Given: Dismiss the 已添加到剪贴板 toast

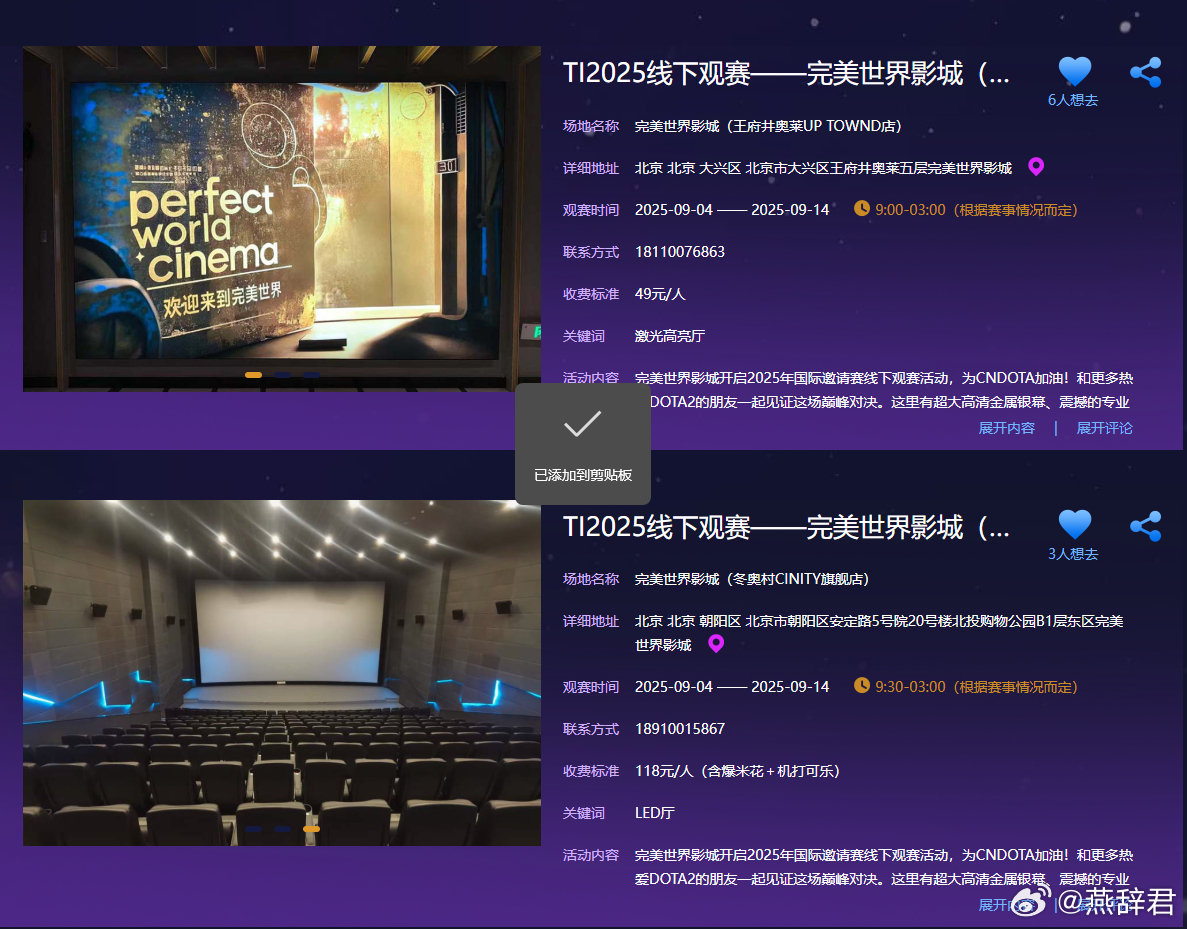Looking at the screenshot, I should click(583, 444).
